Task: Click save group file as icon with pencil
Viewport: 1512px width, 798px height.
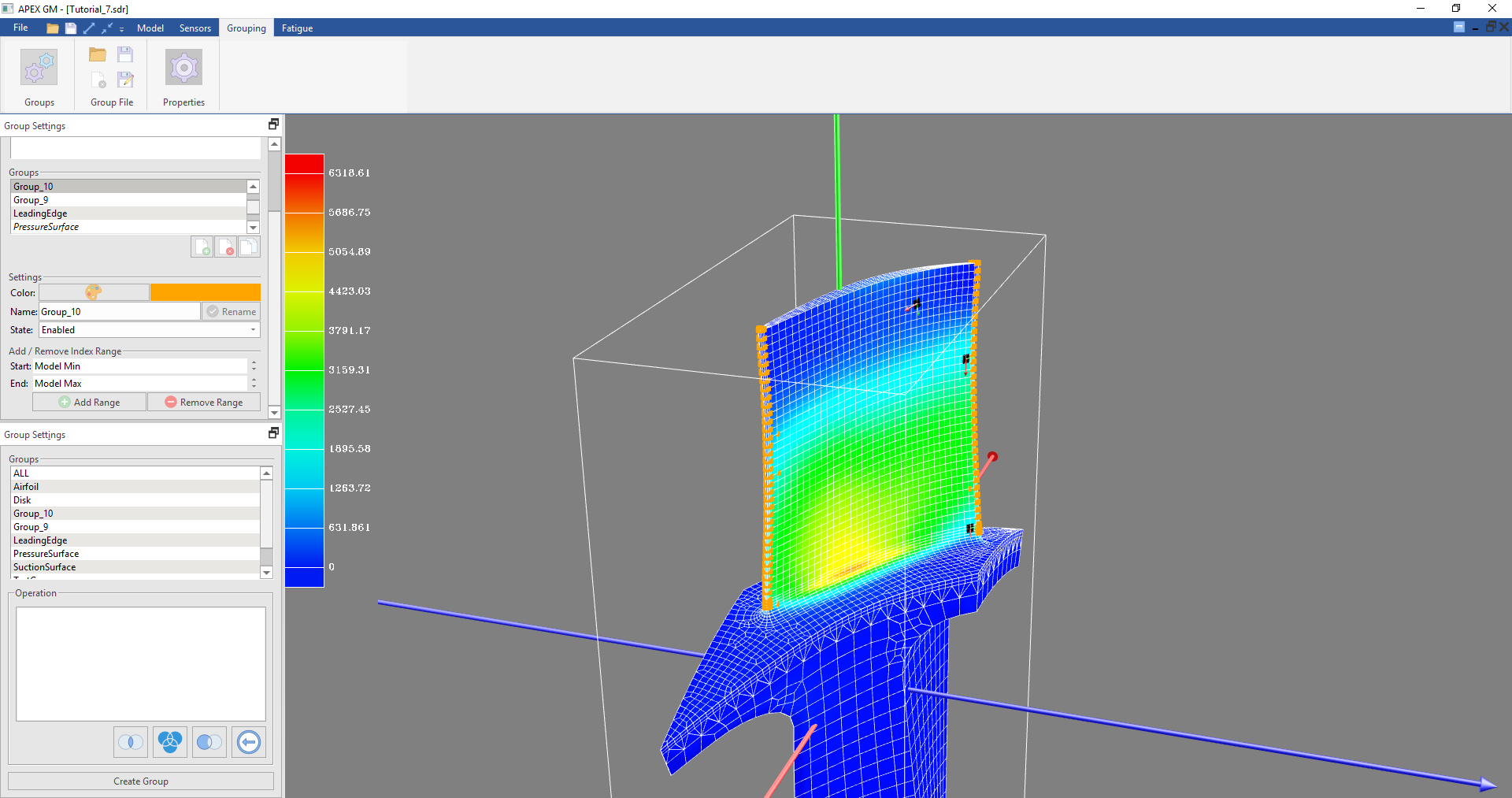Action: point(125,80)
